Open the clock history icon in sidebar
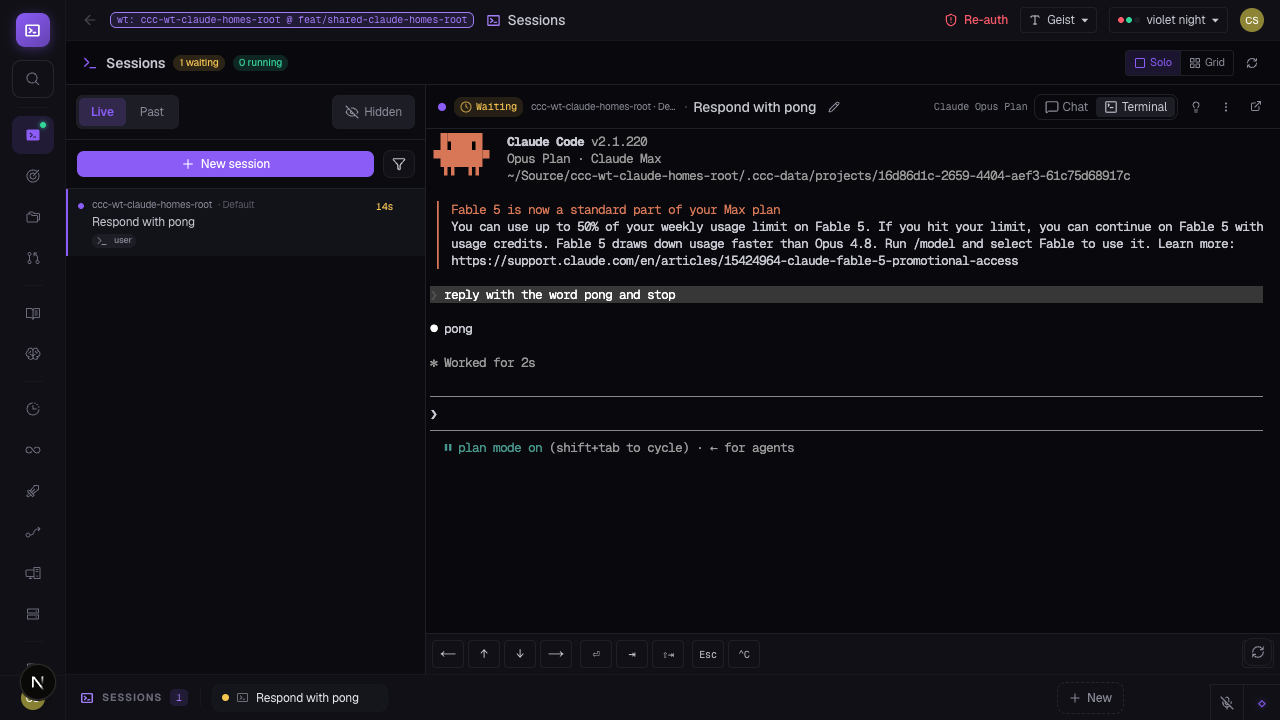This screenshot has width=1280, height=720. click(x=33, y=409)
